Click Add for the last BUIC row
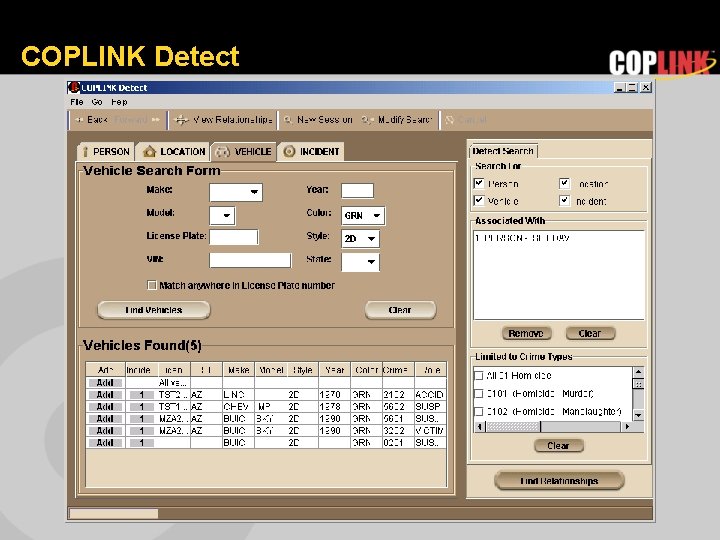This screenshot has width=720, height=540. (x=105, y=443)
